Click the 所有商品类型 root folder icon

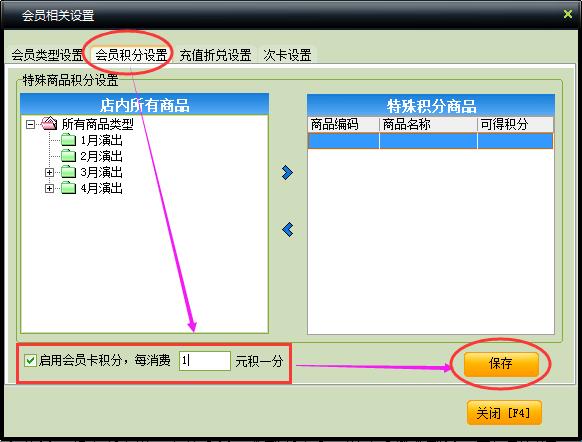pyautogui.click(x=49, y=124)
